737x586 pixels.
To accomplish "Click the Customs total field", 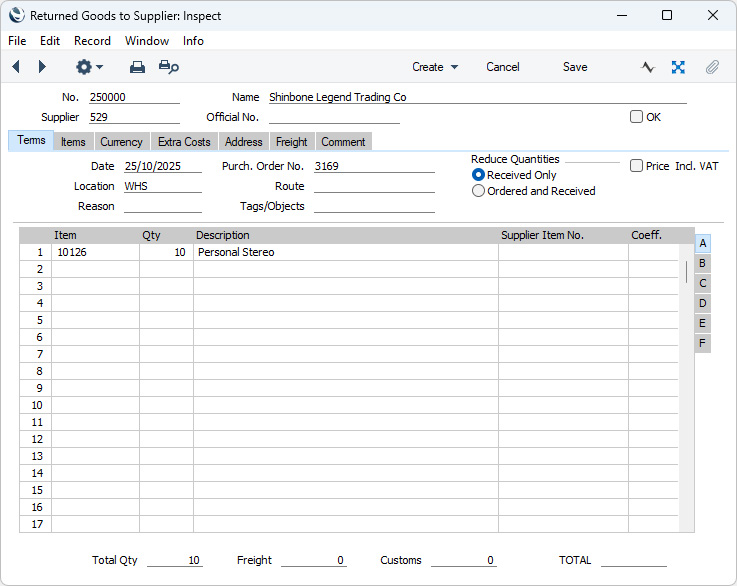I will click(x=463, y=560).
